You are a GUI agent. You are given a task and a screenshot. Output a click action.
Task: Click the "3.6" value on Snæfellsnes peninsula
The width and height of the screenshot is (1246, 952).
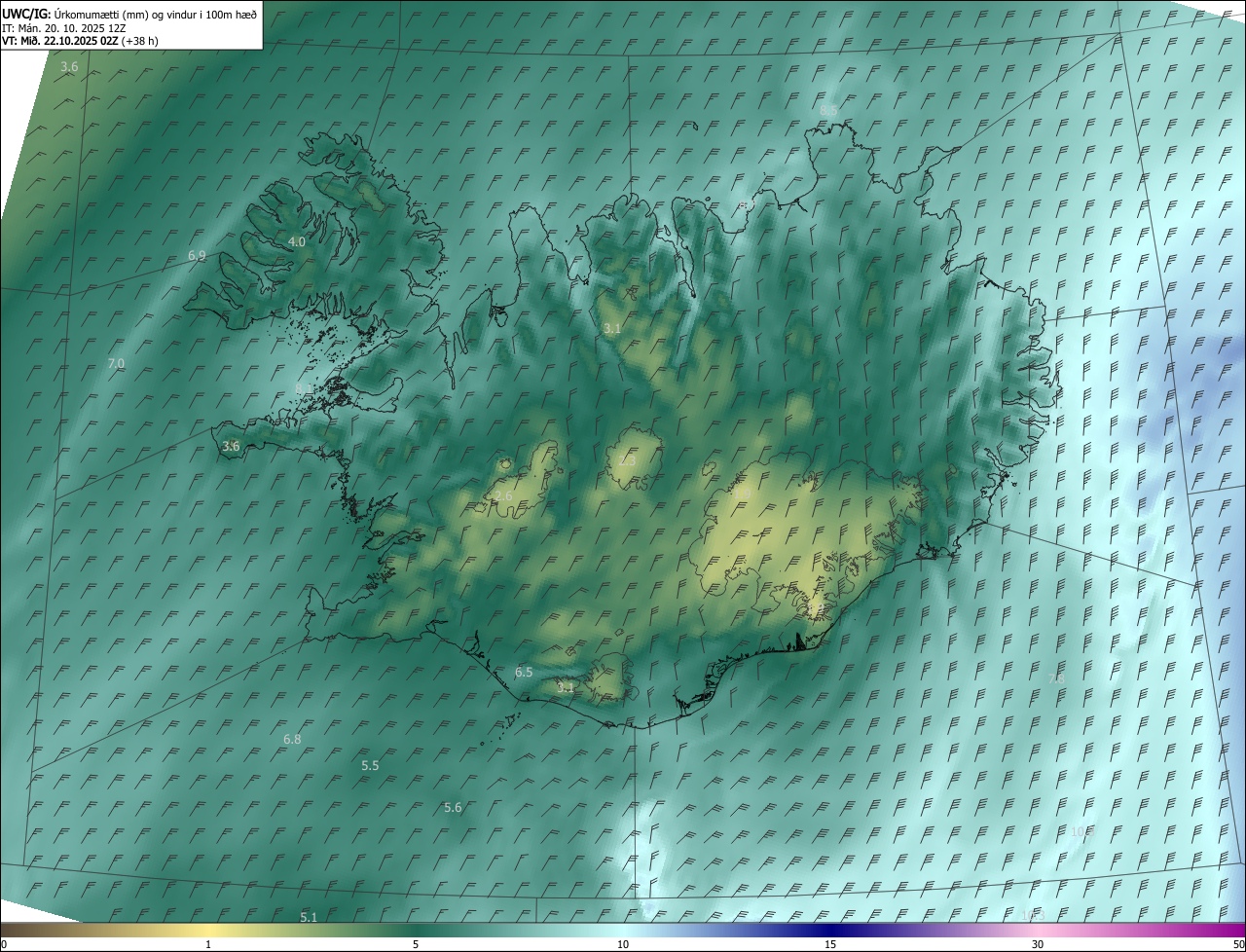(x=231, y=446)
